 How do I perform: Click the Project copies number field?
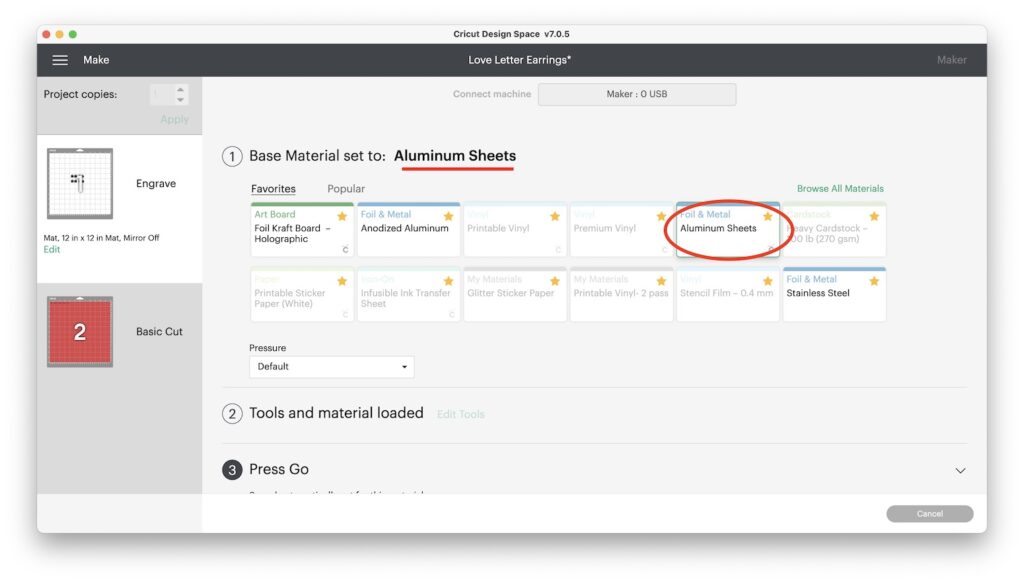[x=161, y=95]
